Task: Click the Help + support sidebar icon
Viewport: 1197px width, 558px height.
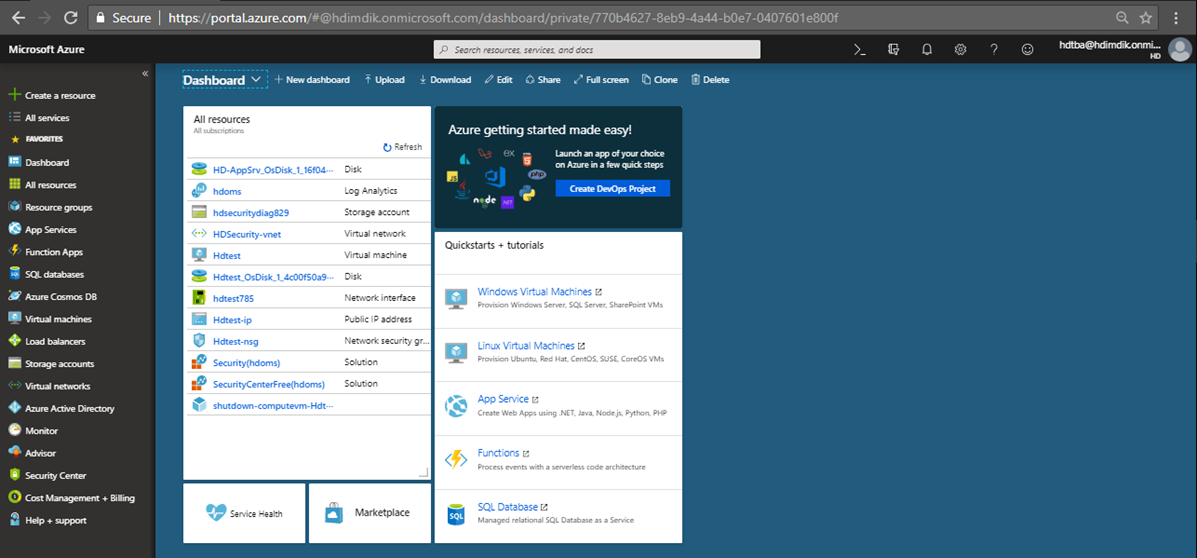Action: pyautogui.click(x=14, y=520)
